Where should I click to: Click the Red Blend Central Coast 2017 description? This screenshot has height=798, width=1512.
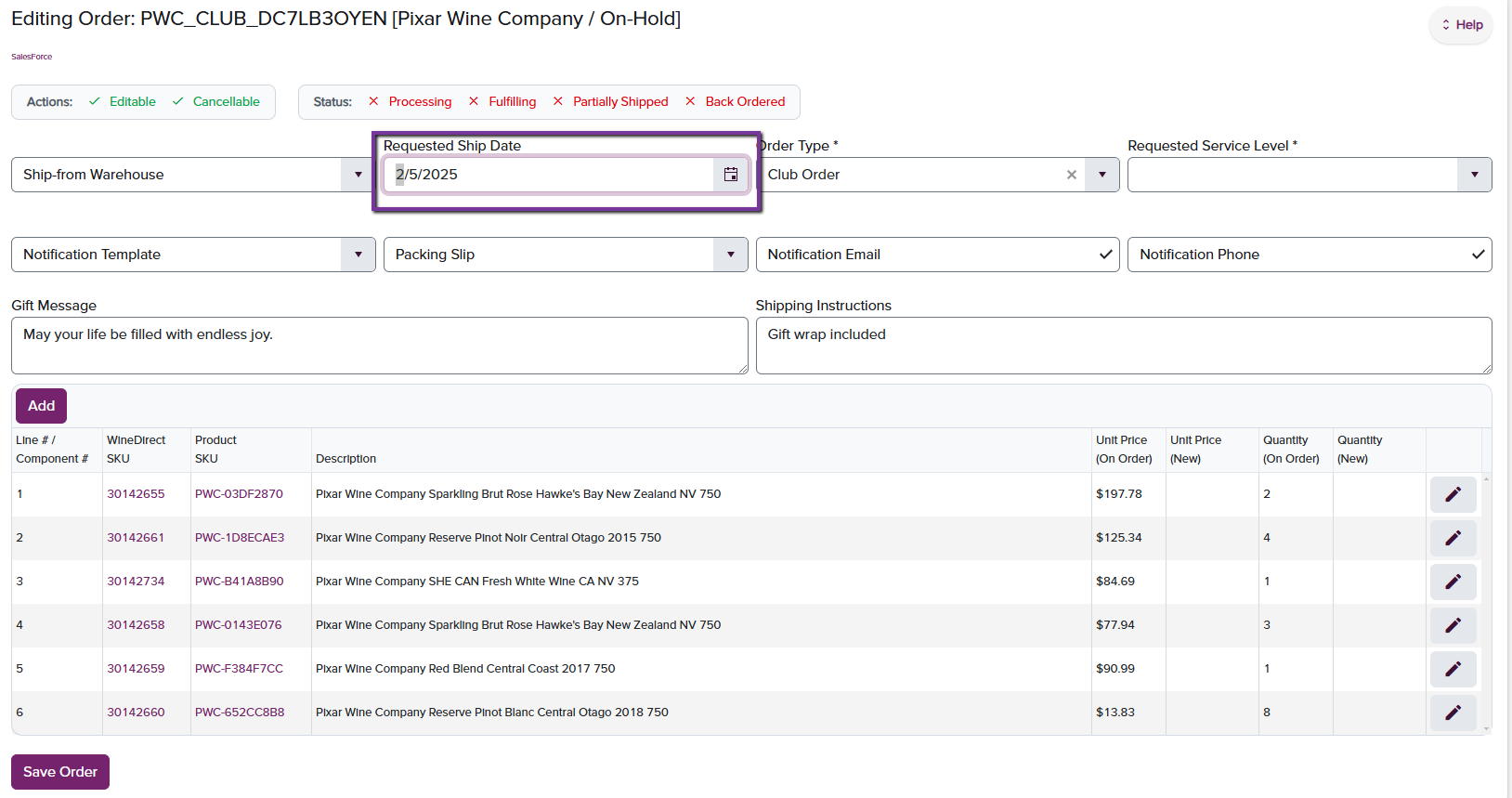(x=465, y=669)
